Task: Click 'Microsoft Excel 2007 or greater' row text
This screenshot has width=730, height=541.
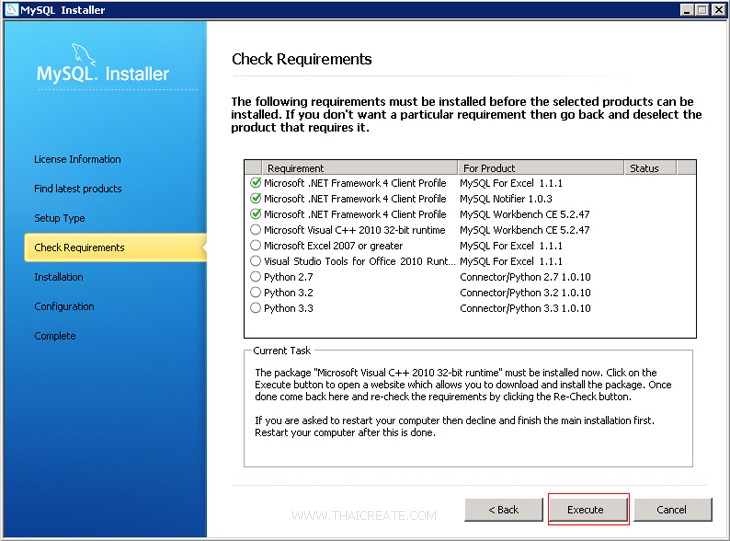Action: click(x=333, y=245)
